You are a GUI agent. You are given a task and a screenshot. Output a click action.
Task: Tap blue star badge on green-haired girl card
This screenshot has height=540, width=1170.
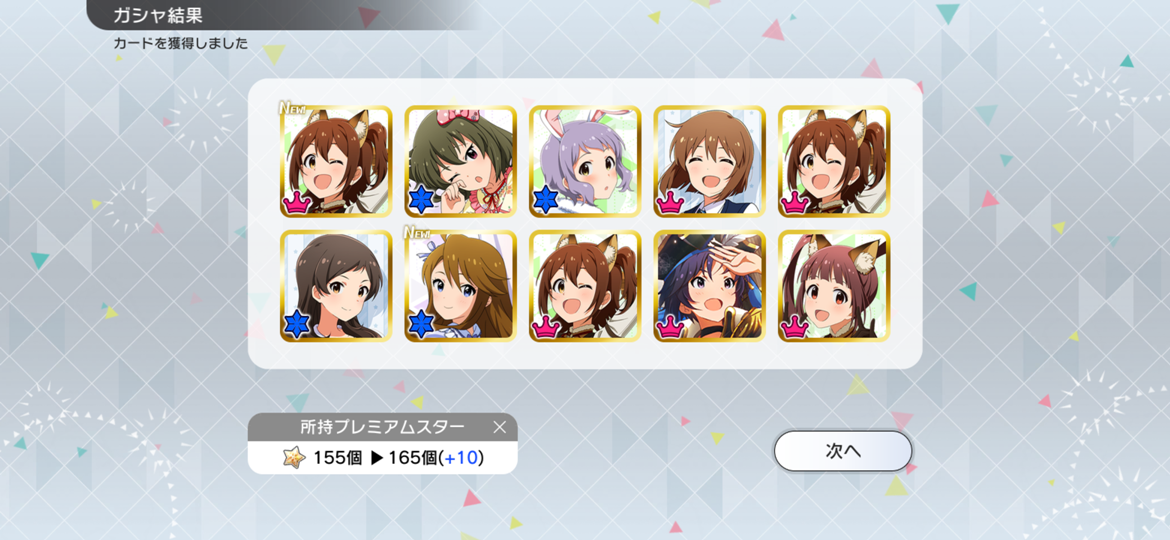(422, 200)
